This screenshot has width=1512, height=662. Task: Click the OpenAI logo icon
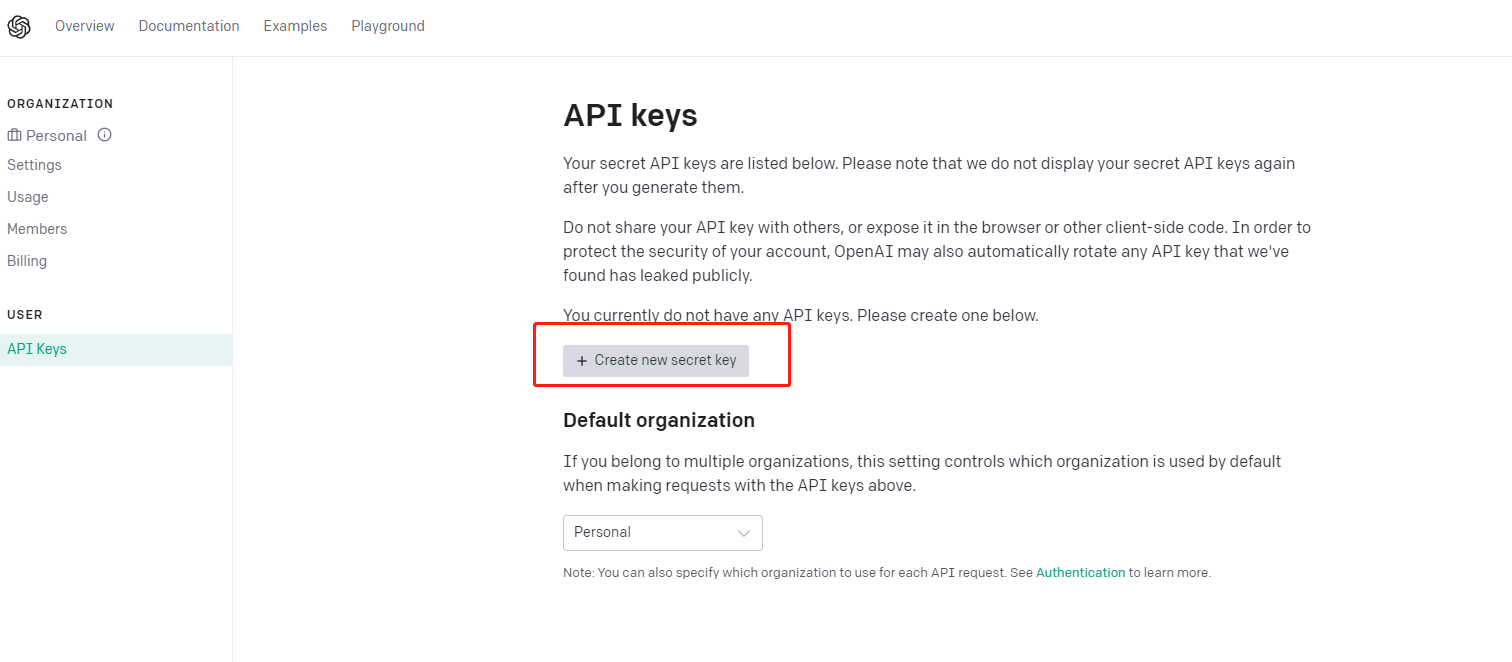pos(19,27)
